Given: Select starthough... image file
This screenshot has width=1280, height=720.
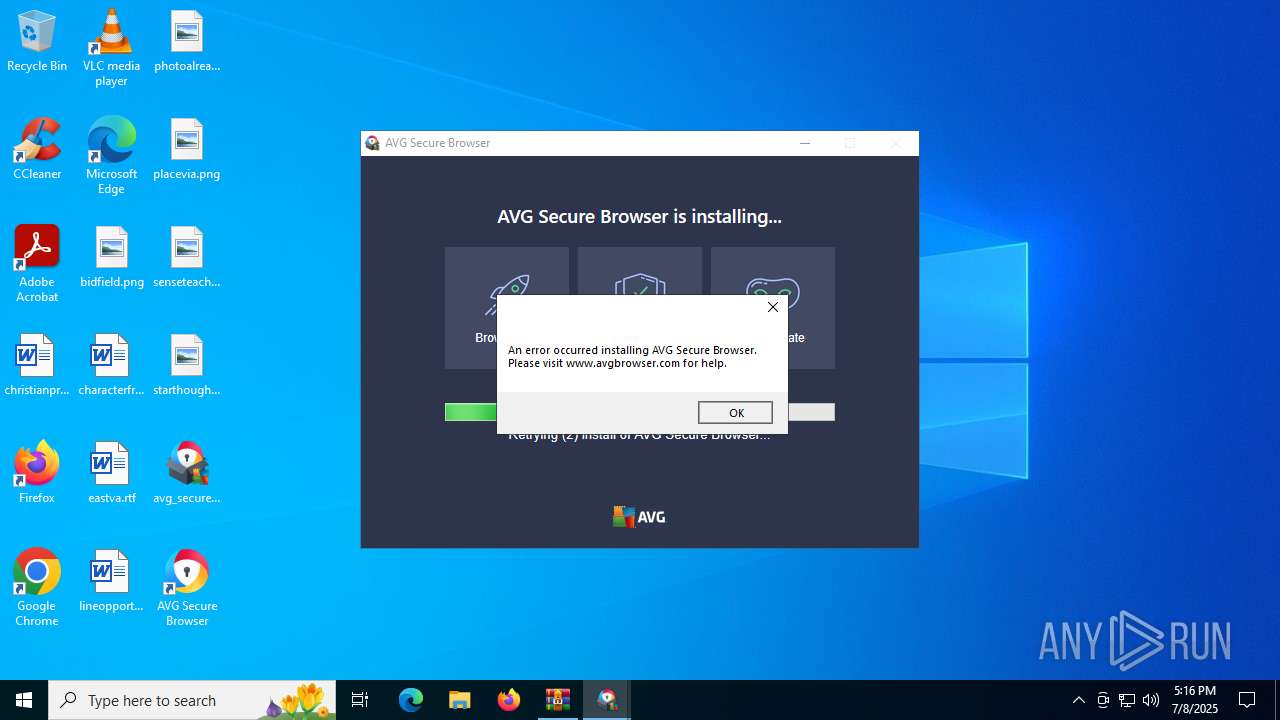Looking at the screenshot, I should pyautogui.click(x=187, y=366).
